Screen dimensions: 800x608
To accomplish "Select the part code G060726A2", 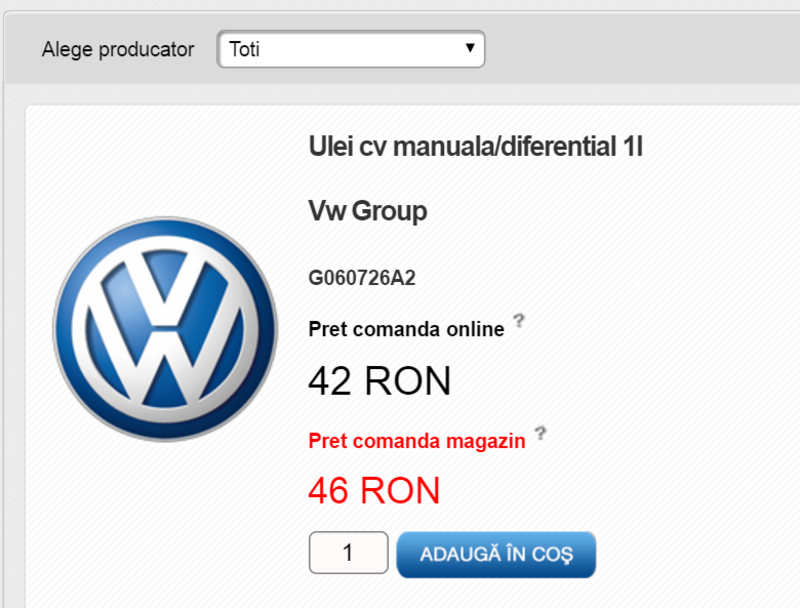I will (362, 278).
